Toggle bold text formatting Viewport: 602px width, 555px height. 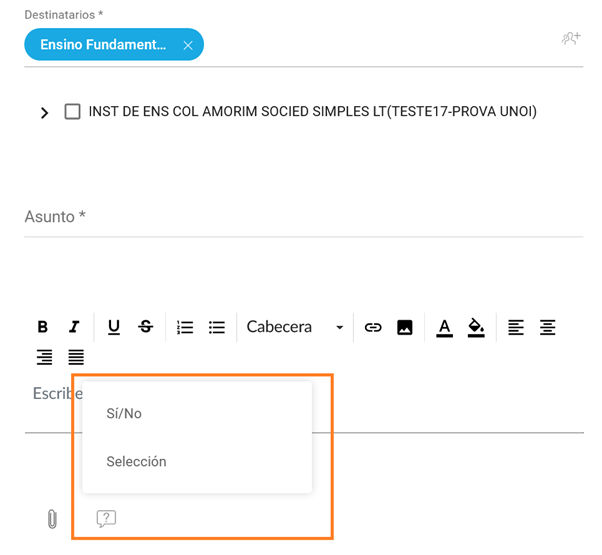coord(43,327)
